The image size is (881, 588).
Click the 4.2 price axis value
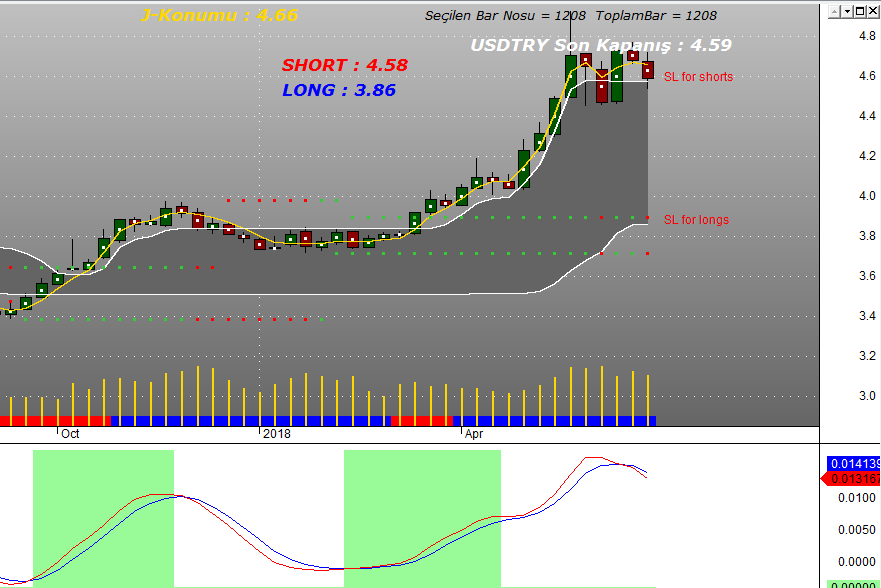(867, 156)
